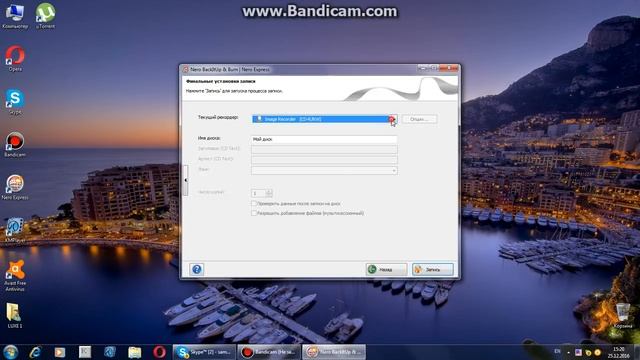Close the Nero Express window
640x360 pixels.
450,69
